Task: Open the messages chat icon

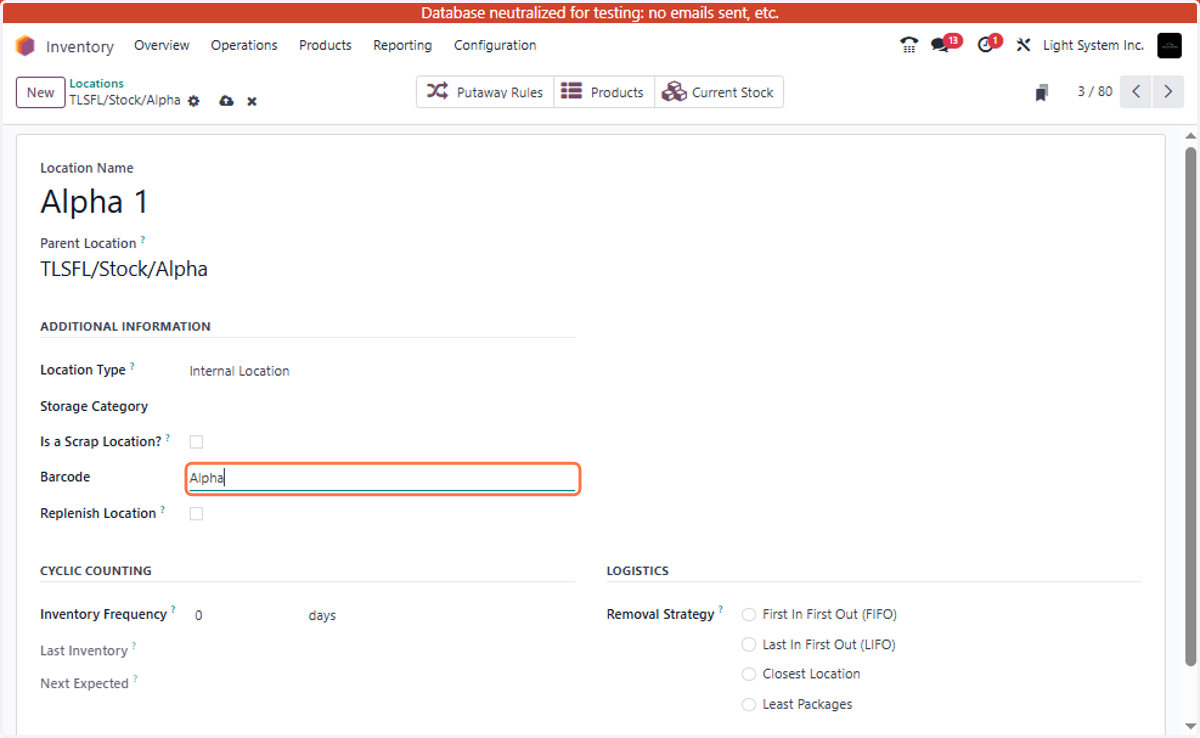Action: [x=940, y=45]
